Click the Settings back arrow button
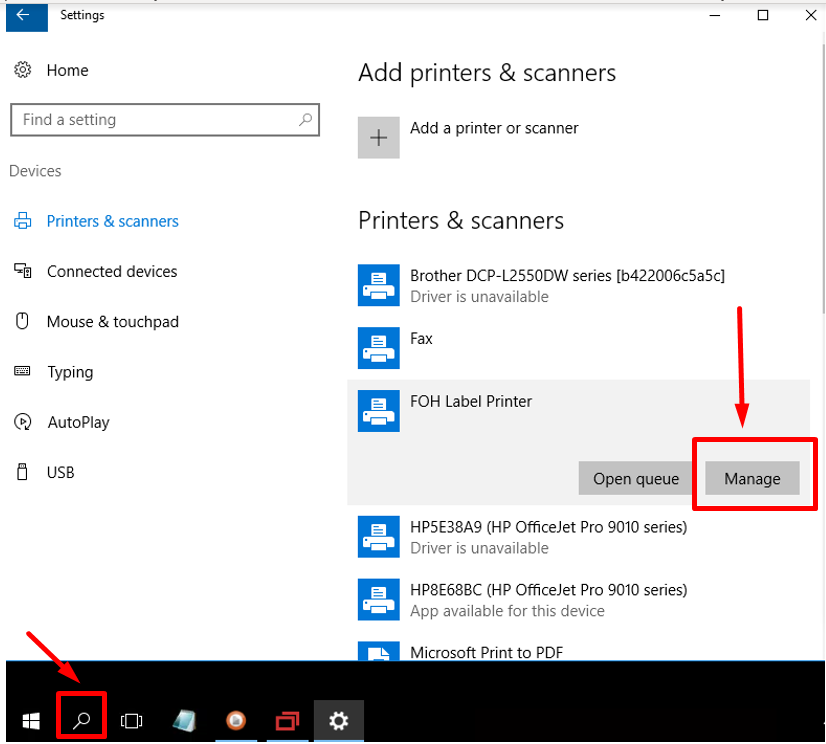Viewport: 826px width, 744px height. [x=24, y=15]
